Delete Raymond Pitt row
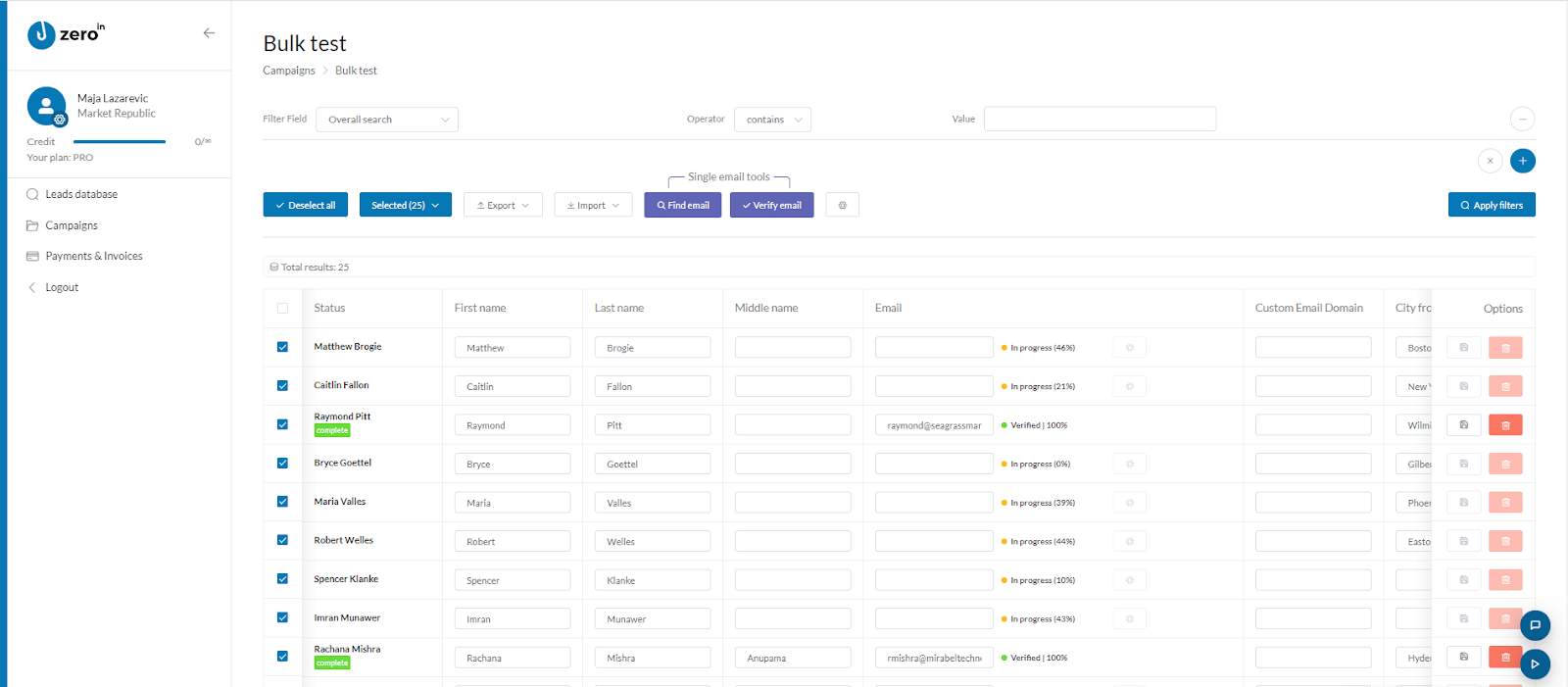This screenshot has height=687, width=1568. 1505,425
